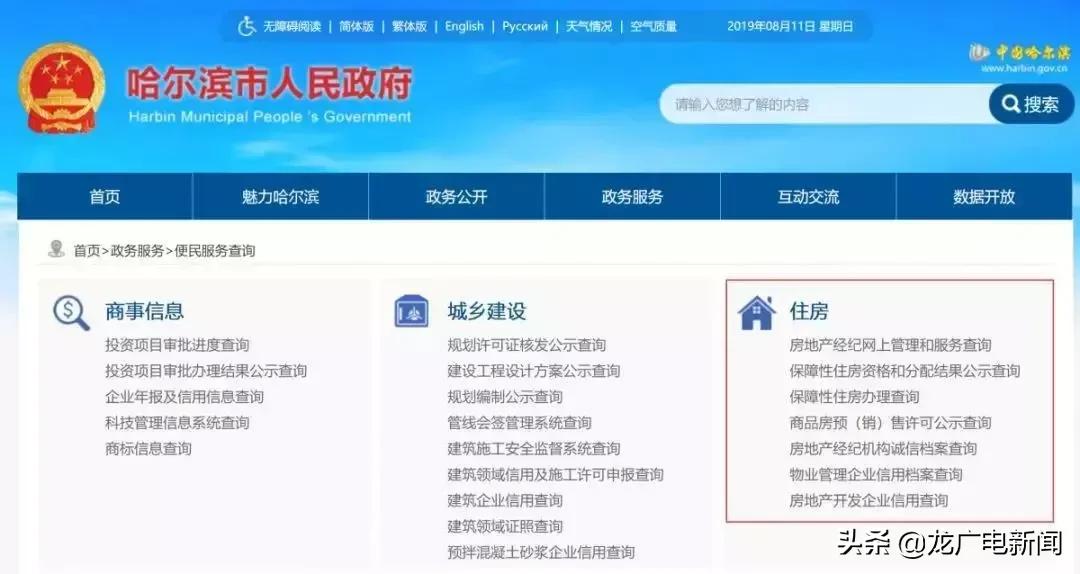Open 商标信息查询
The image size is (1080, 574).
point(148,449)
